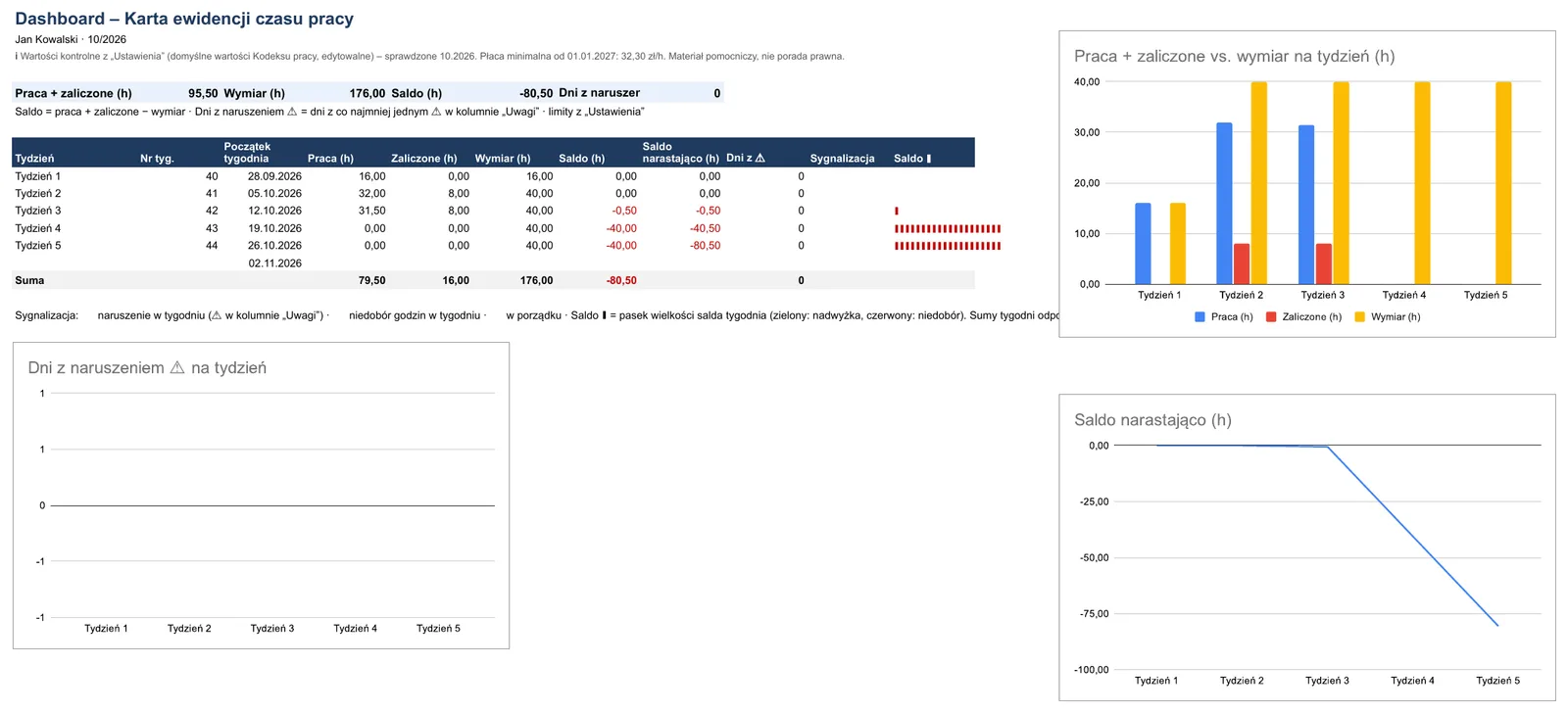This screenshot has height=713, width=1568.
Task: Select the date cell 28.09.2026
Action: [274, 176]
